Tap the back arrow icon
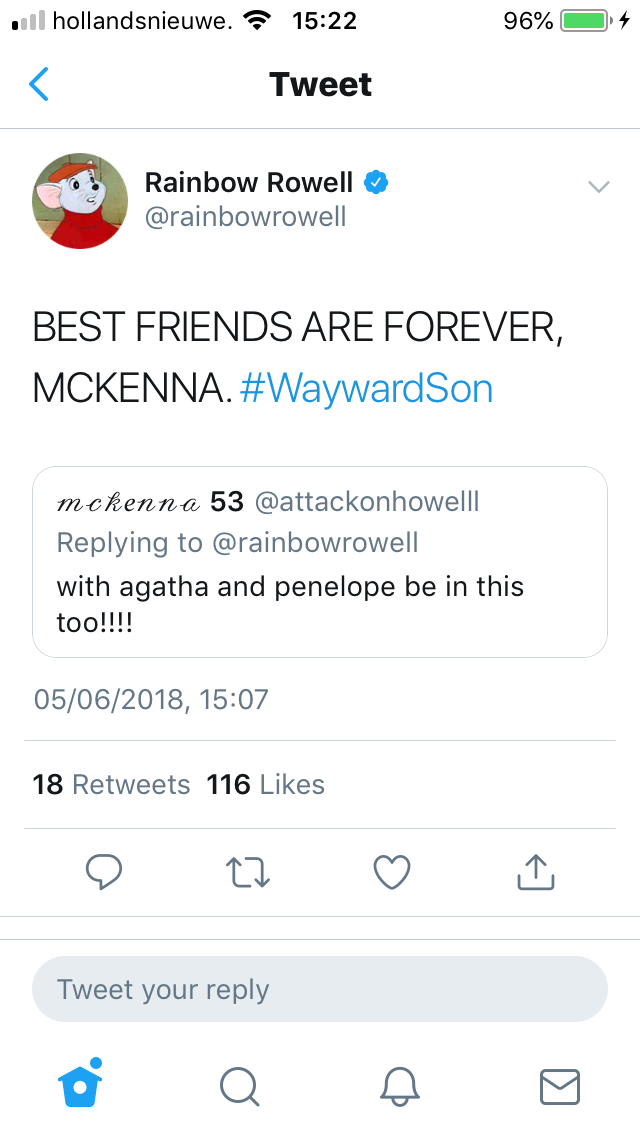The height and width of the screenshot is (1136, 640). [39, 85]
